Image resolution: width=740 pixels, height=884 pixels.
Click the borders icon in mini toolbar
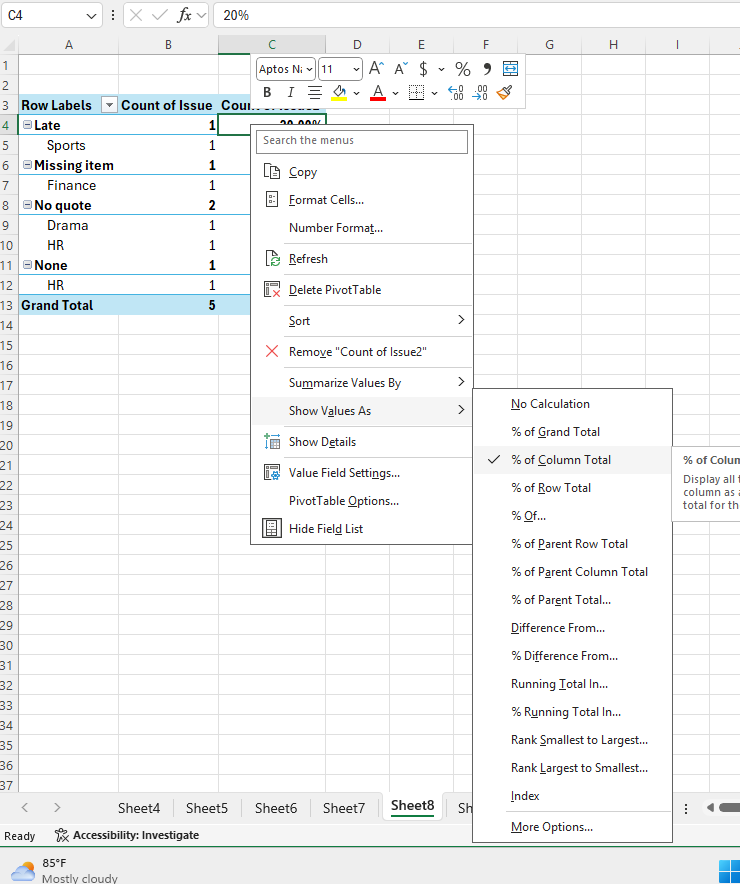[416, 92]
